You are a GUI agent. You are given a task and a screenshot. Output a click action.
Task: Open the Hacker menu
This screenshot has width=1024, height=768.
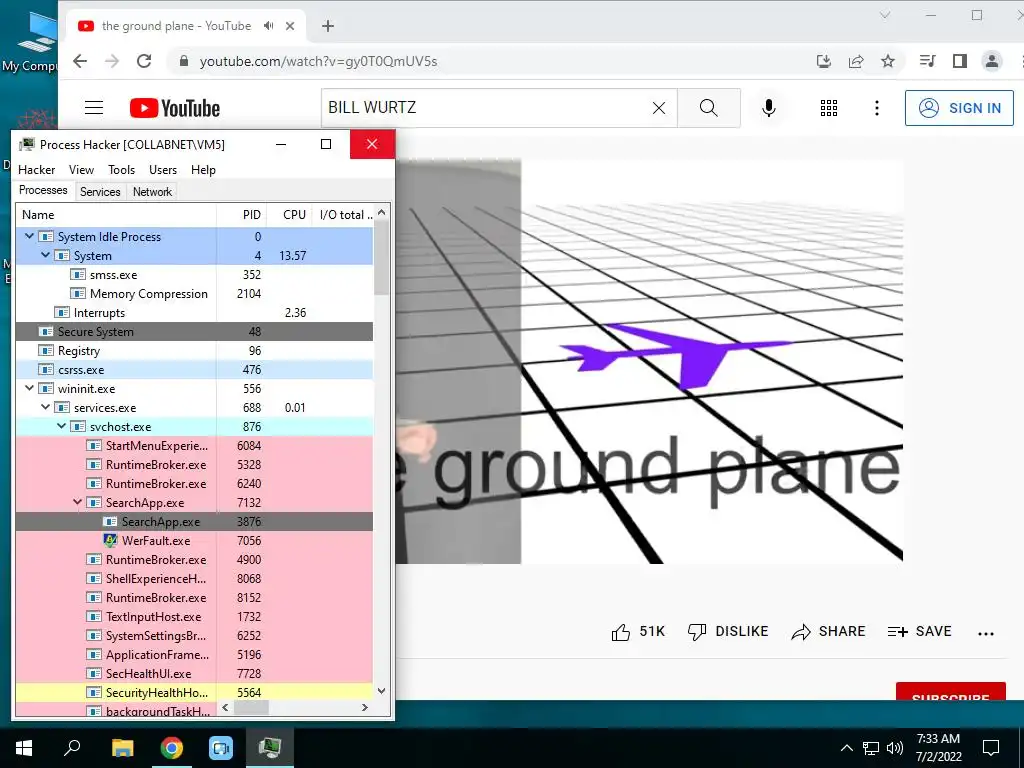coord(37,170)
